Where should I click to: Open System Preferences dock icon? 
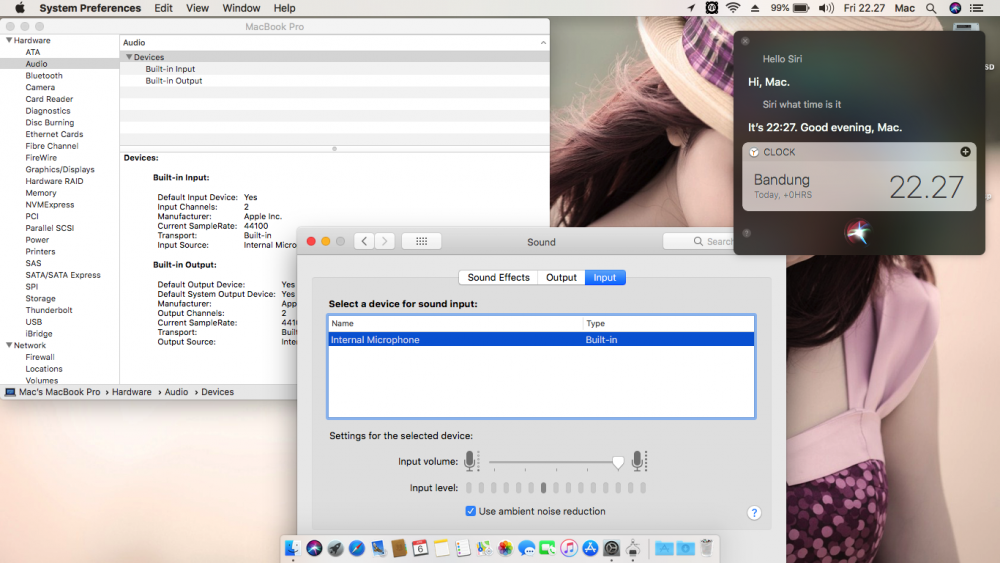tap(612, 548)
